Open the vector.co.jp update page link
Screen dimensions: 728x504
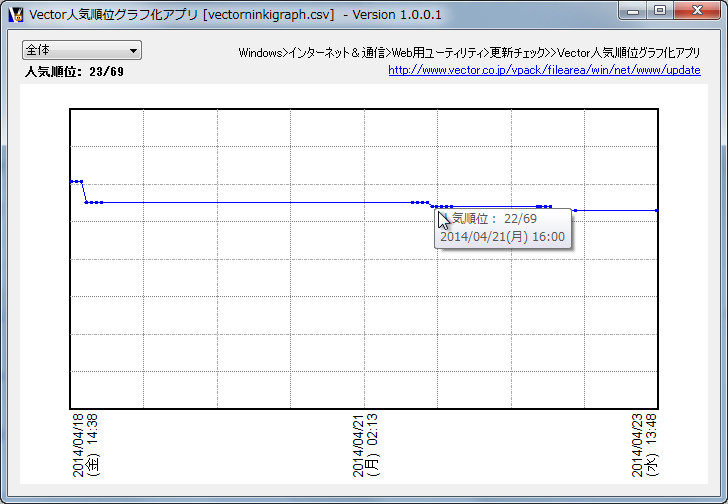(x=544, y=70)
